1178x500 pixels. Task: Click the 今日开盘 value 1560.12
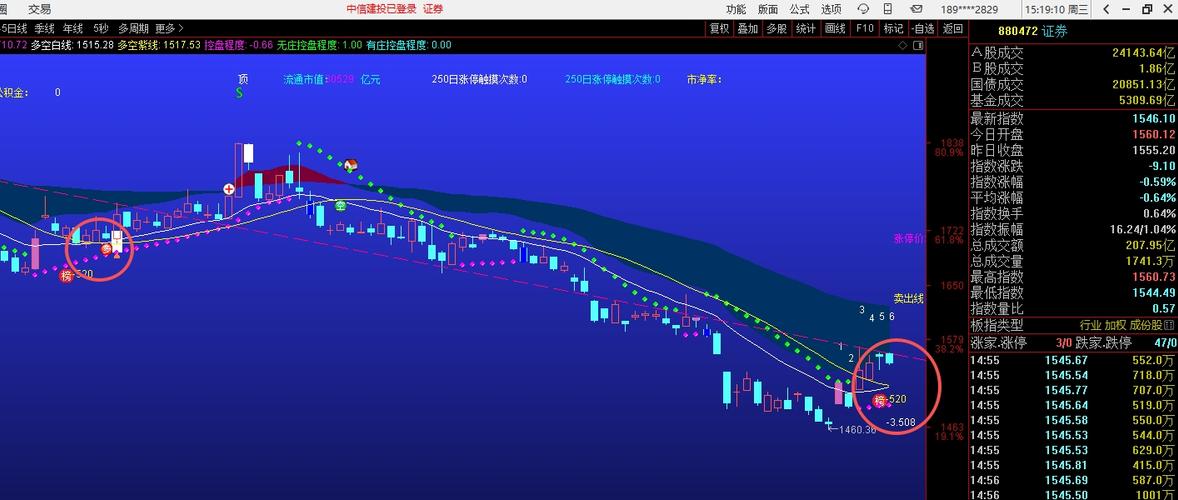pos(1155,134)
